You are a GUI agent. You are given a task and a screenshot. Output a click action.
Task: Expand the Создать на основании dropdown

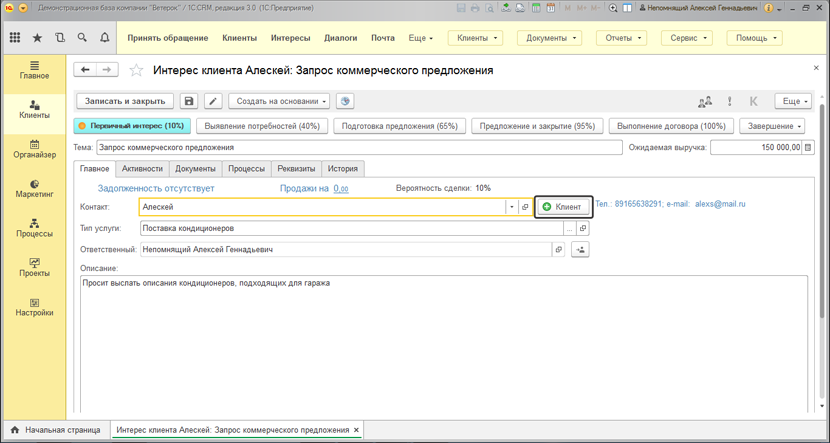[281, 101]
